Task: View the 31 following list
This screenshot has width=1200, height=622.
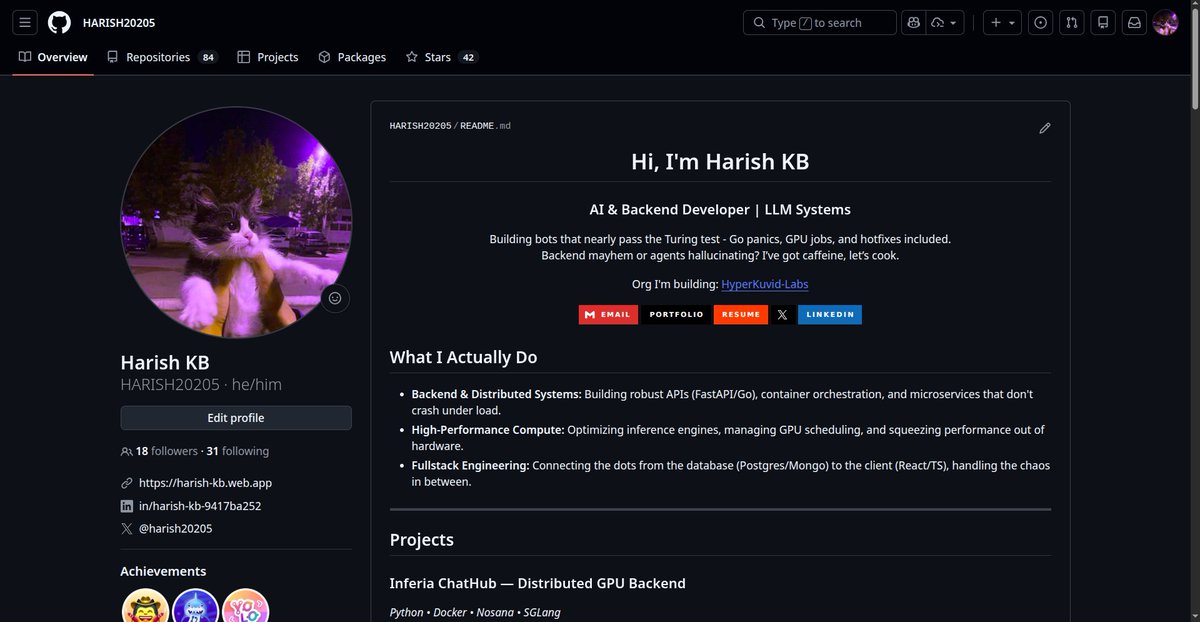Action: pyautogui.click(x=238, y=451)
